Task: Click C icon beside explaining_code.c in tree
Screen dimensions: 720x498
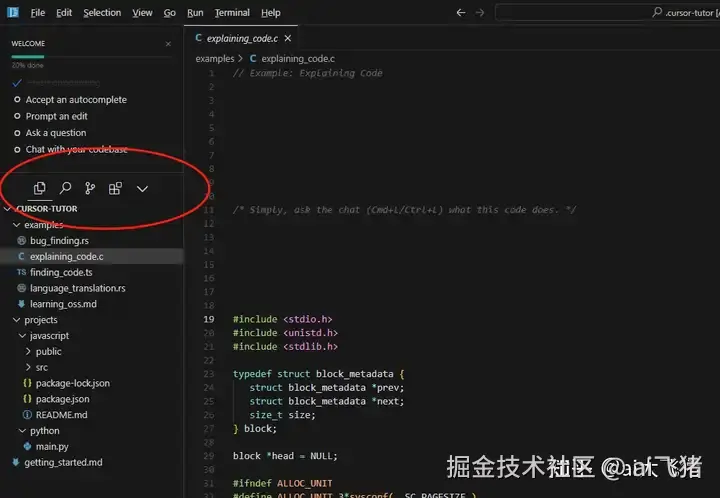Action: 21,256
